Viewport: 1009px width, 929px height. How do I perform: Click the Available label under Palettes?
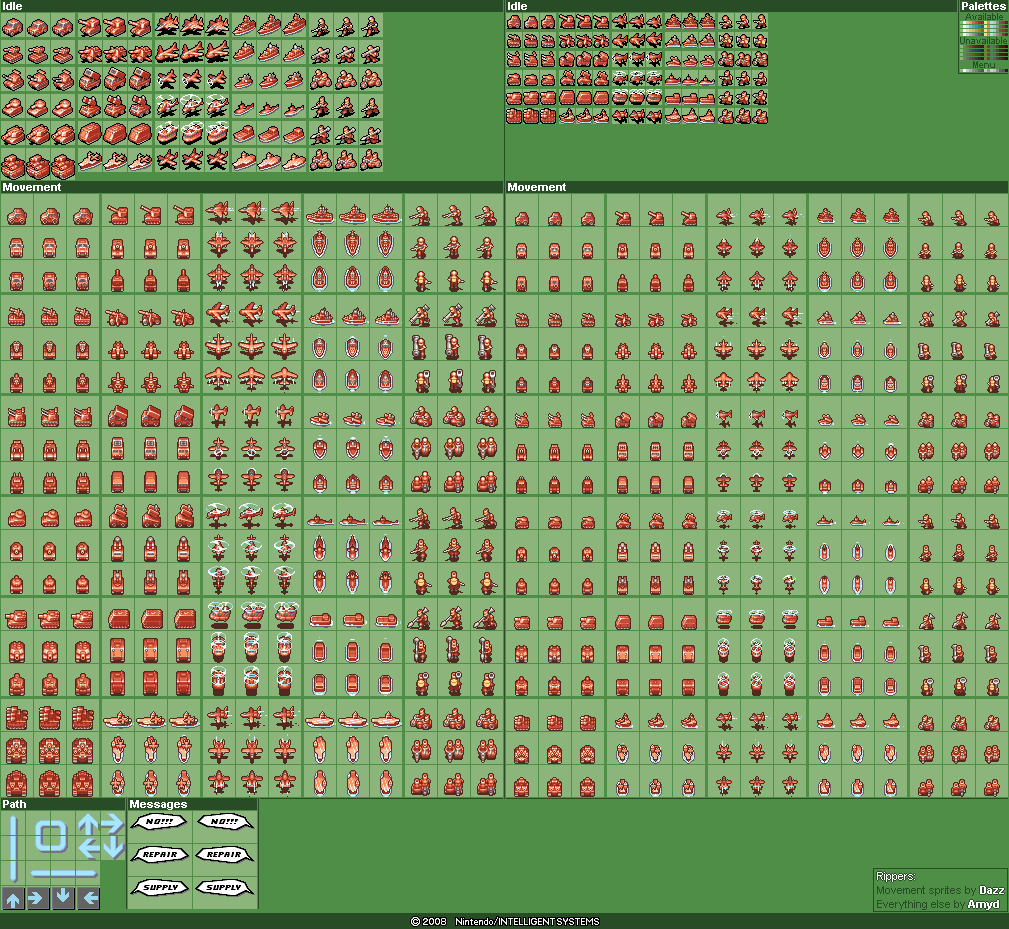(x=984, y=17)
